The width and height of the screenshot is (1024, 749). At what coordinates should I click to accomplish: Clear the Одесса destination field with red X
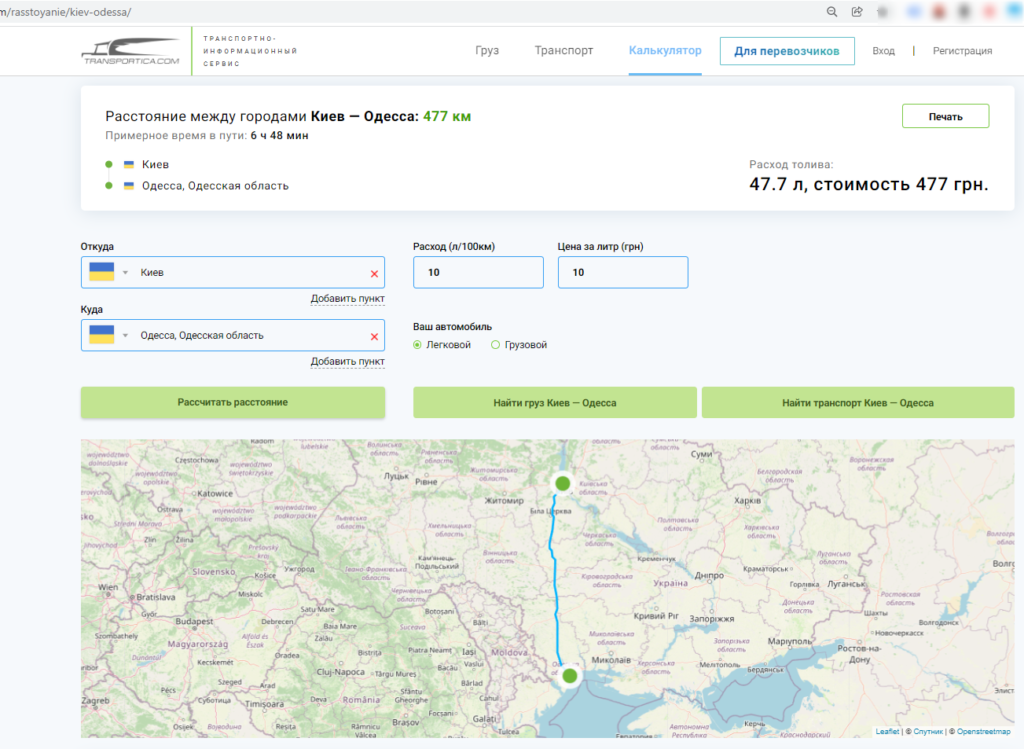374,336
